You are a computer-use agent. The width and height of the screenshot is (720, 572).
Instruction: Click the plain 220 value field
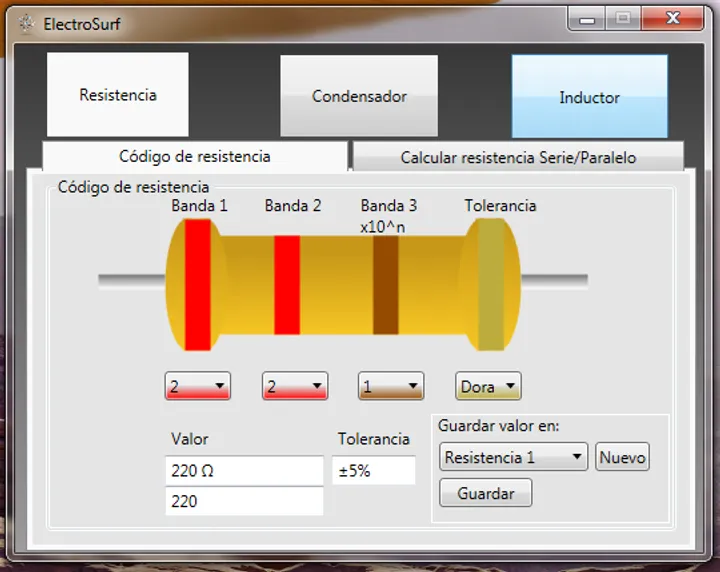point(244,501)
